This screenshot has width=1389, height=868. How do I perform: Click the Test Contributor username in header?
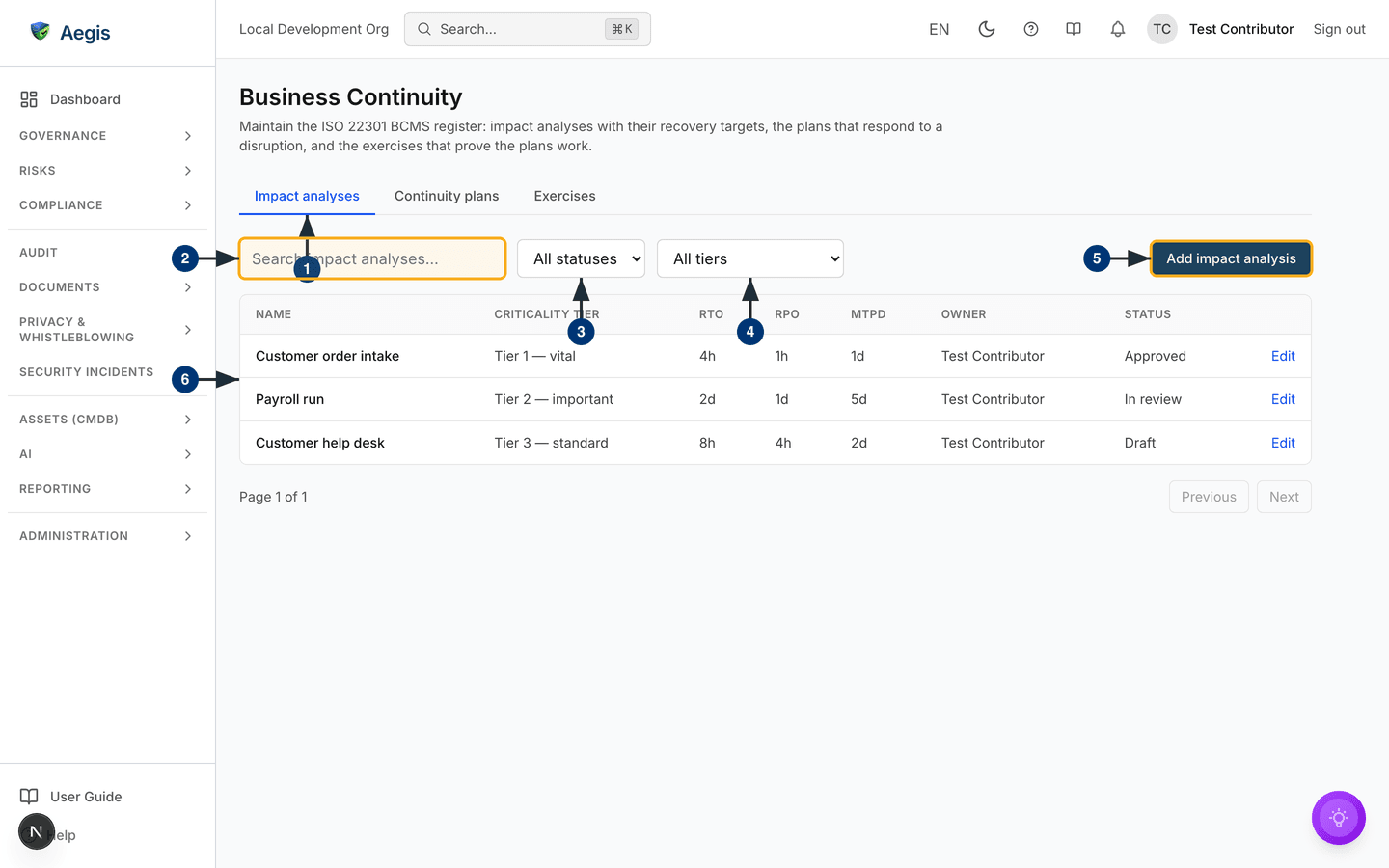pos(1240,29)
